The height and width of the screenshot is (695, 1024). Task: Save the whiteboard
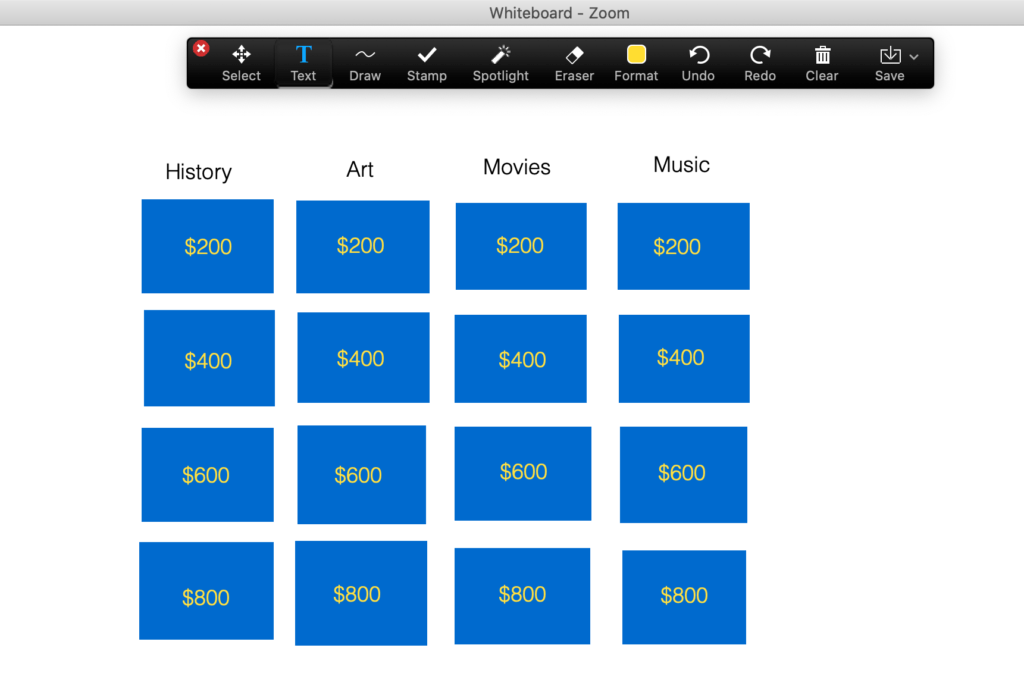point(889,62)
